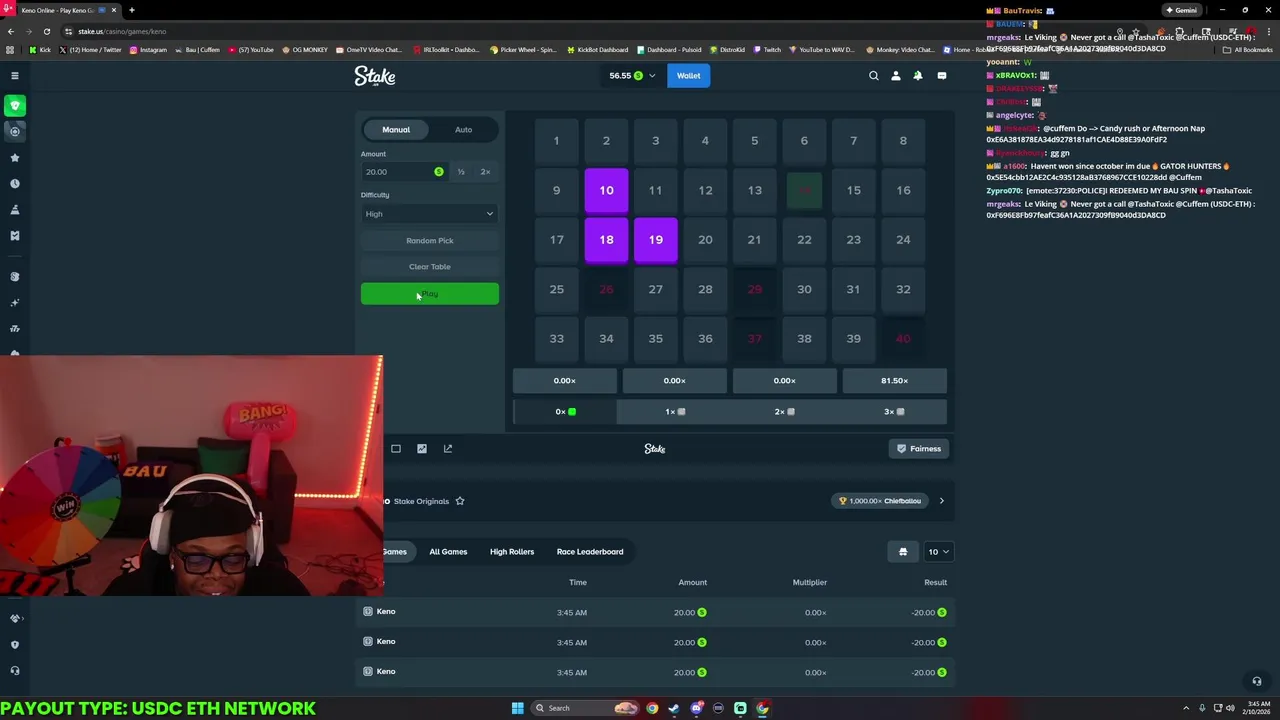Switch to the Manual betting tab

(x=396, y=130)
